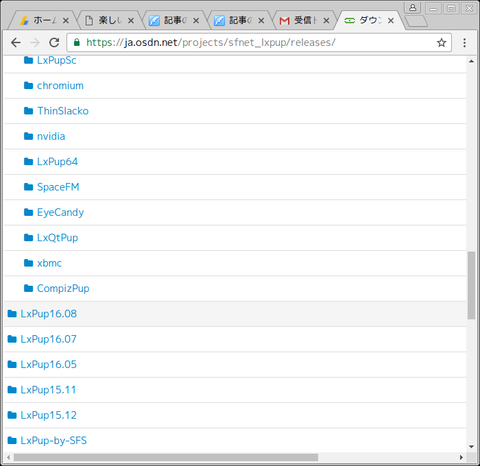Open the SpaceFM folder link

click(58, 187)
